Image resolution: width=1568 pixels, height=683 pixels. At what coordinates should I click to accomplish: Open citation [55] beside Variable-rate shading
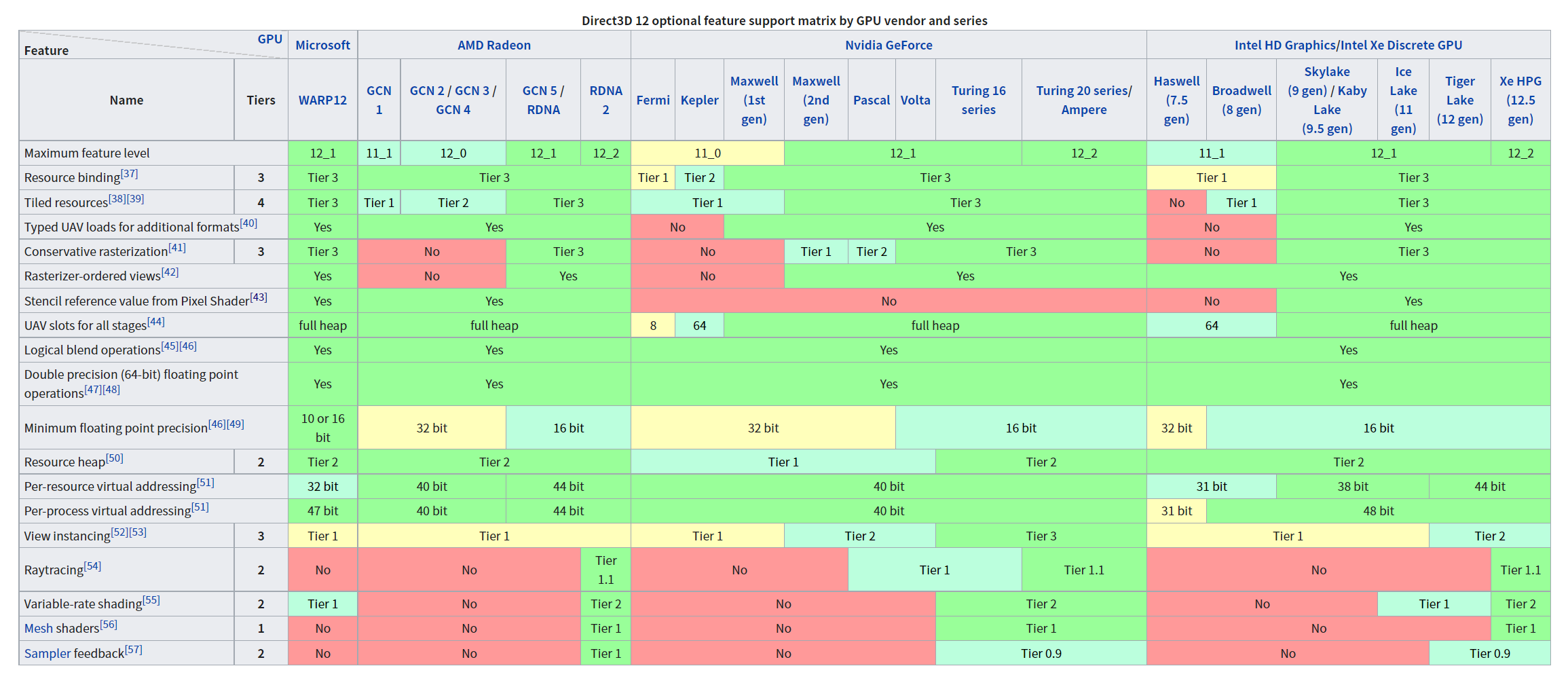click(x=151, y=600)
